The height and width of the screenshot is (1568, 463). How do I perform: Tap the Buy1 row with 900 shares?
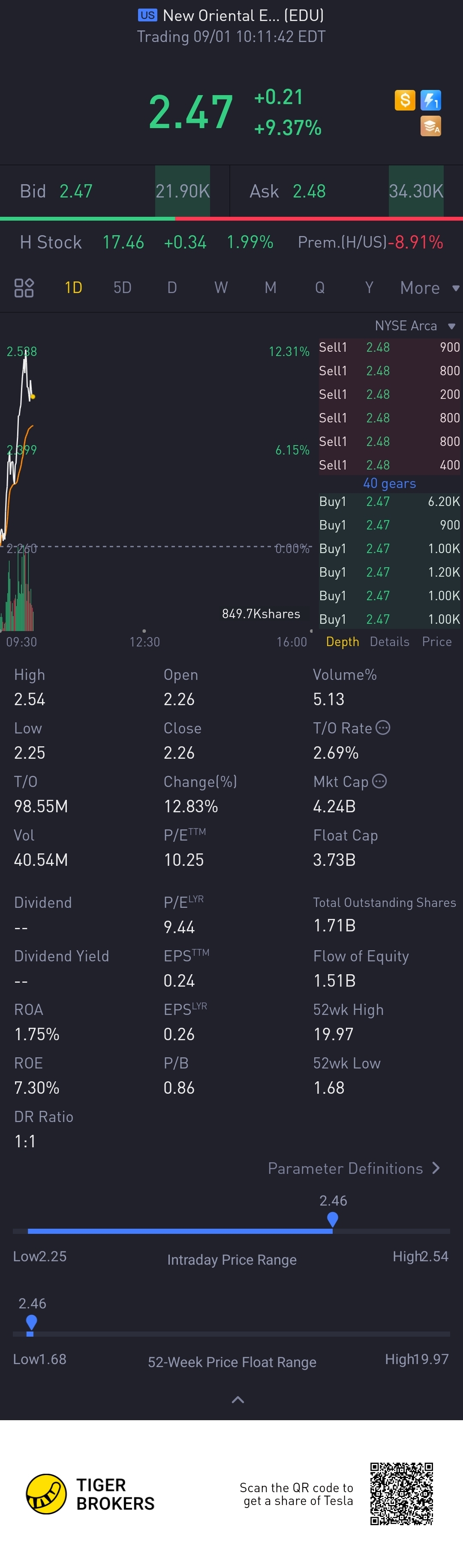click(389, 525)
